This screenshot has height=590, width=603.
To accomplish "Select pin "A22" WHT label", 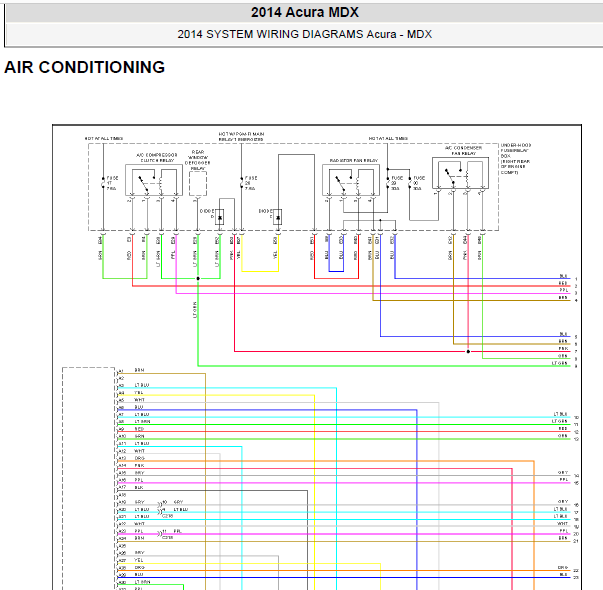I will pyautogui.click(x=132, y=524).
